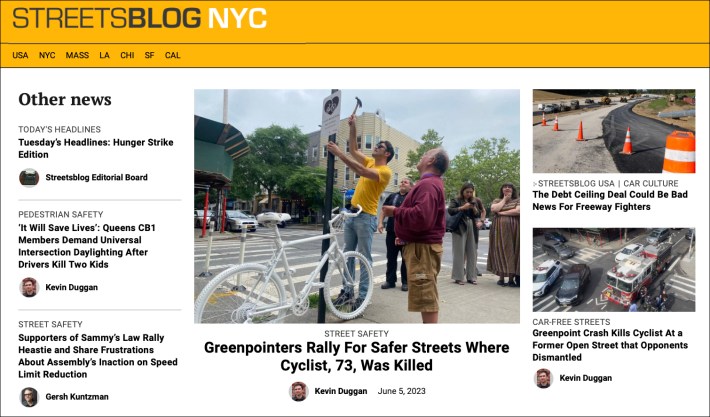Click Kevin Duggan avatar below main headline
Viewport: 710px width, 417px height.
click(298, 391)
